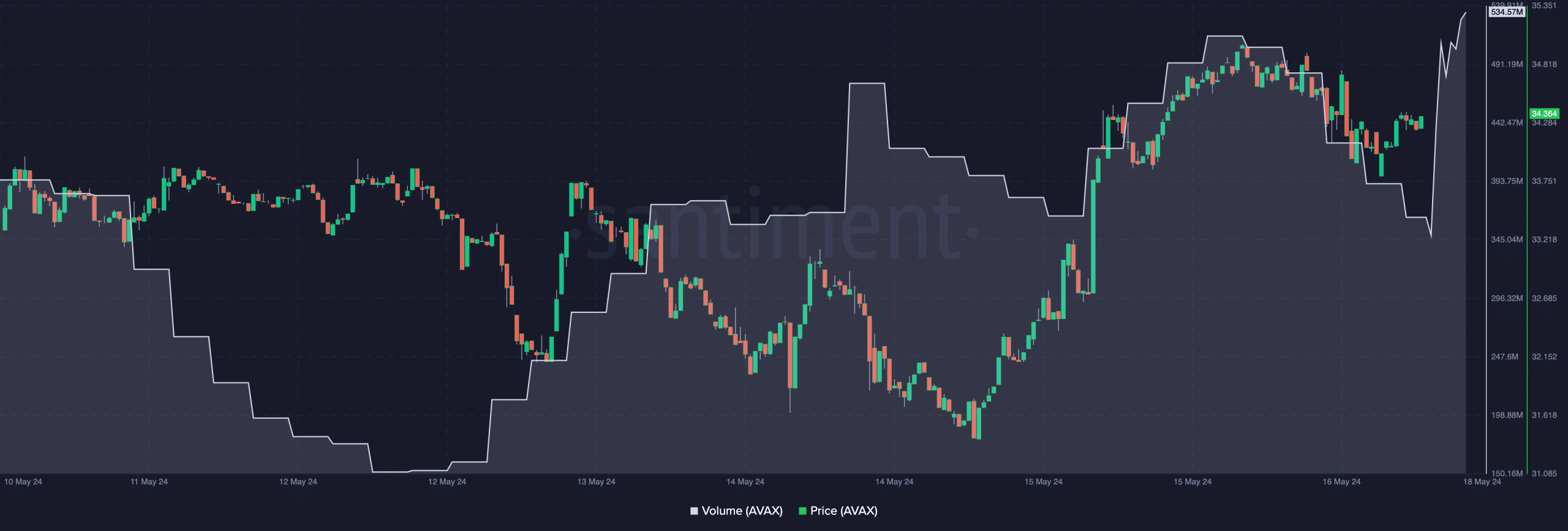Click the 247.6M volume axis value
1568x531 pixels.
[1505, 356]
